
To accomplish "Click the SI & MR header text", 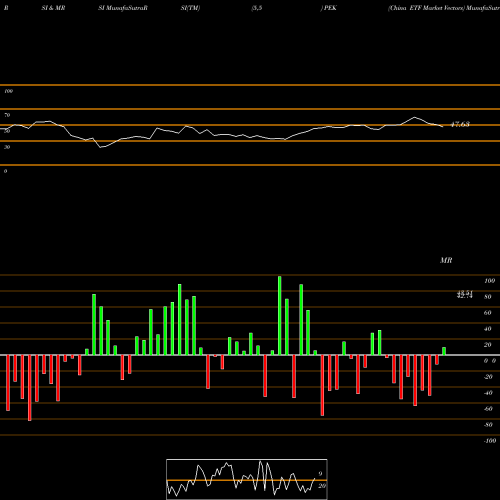I will [53, 8].
